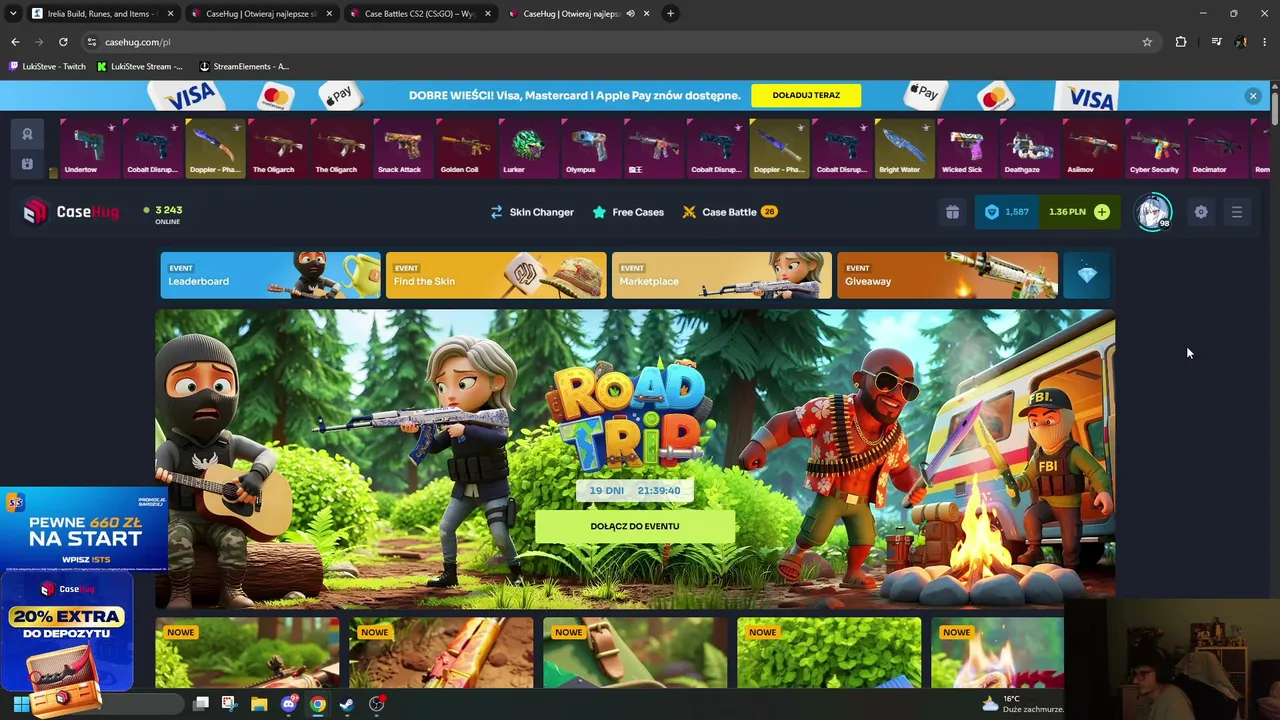Open LukiSteve Stream Kick bookmark

tap(140, 67)
